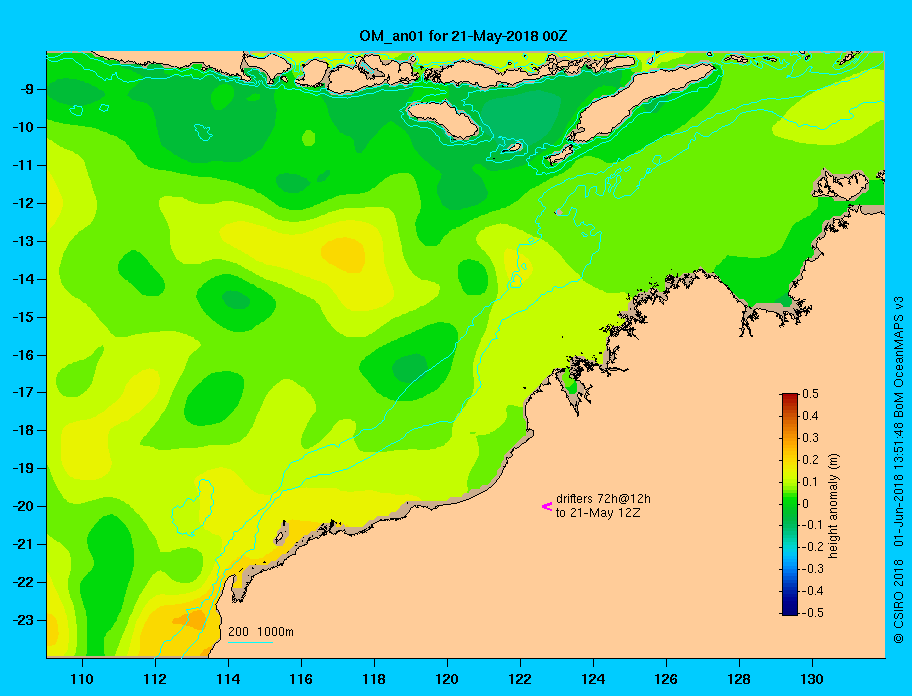Click the -0.5 label on the color scale
The width and height of the screenshot is (912, 696).
coord(813,613)
